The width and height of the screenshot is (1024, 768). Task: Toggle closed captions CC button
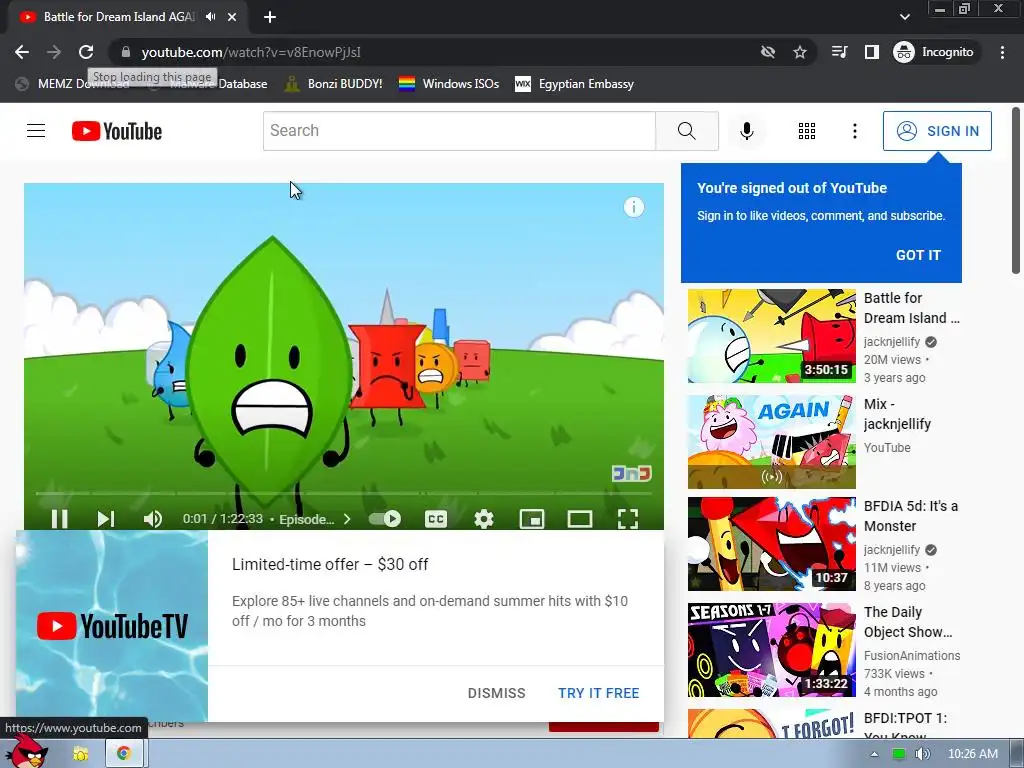point(436,519)
